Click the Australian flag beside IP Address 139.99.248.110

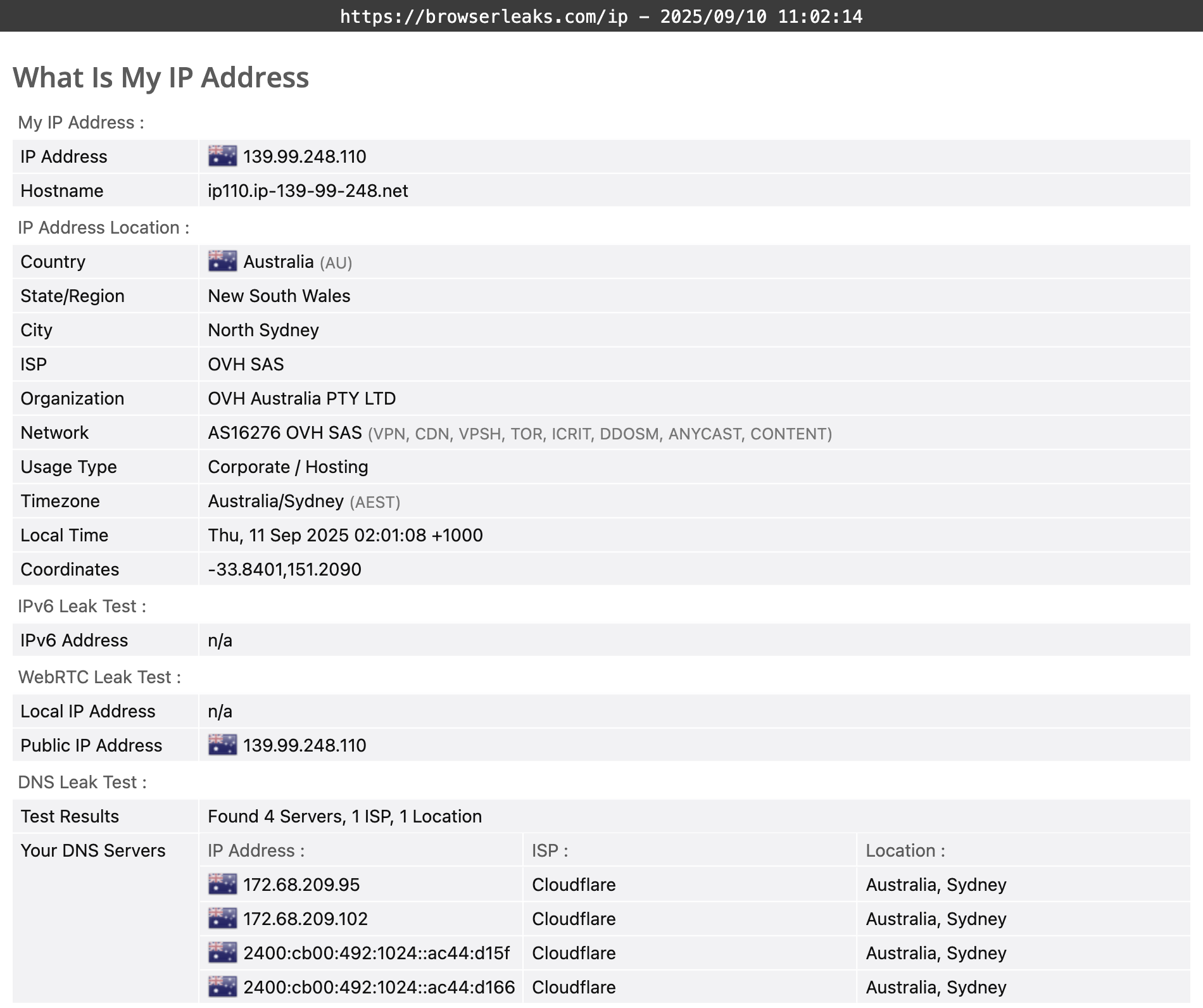click(222, 156)
